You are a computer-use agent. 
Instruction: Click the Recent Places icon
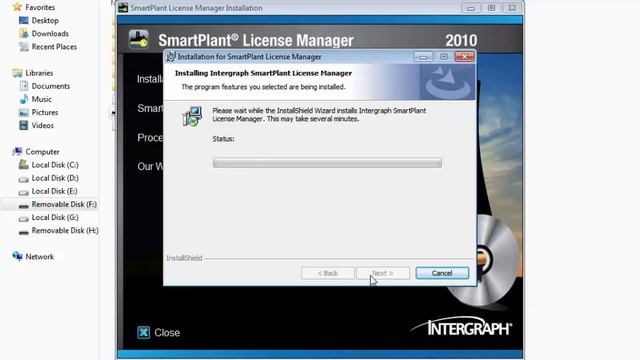point(24,47)
